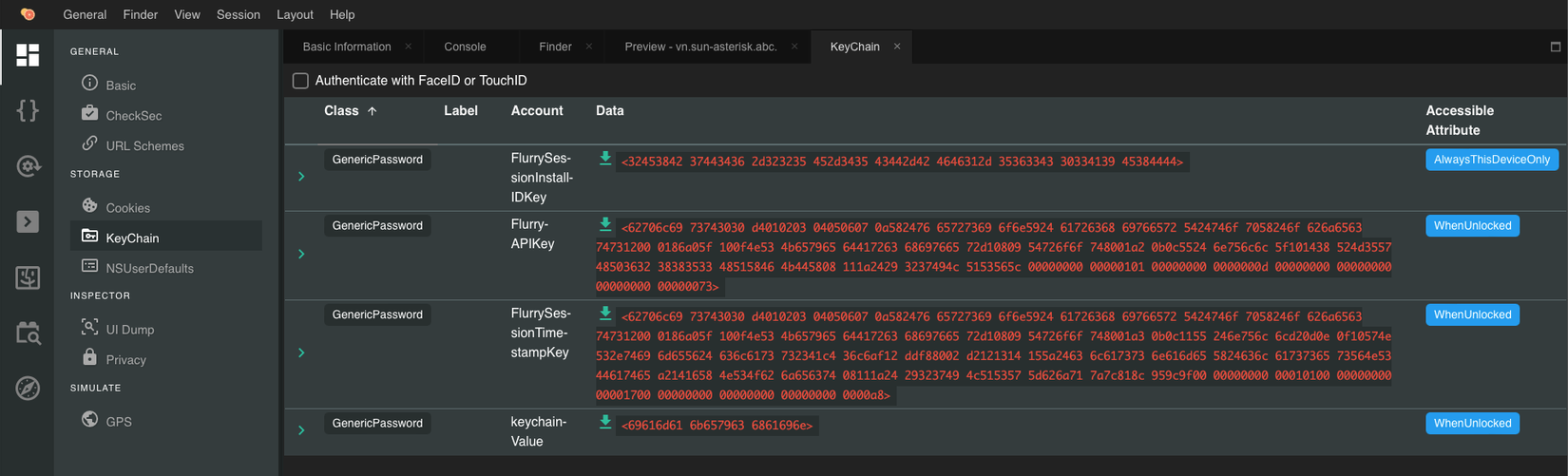Open the curly braces code icon
The width and height of the screenshot is (1568, 476).
[x=28, y=110]
